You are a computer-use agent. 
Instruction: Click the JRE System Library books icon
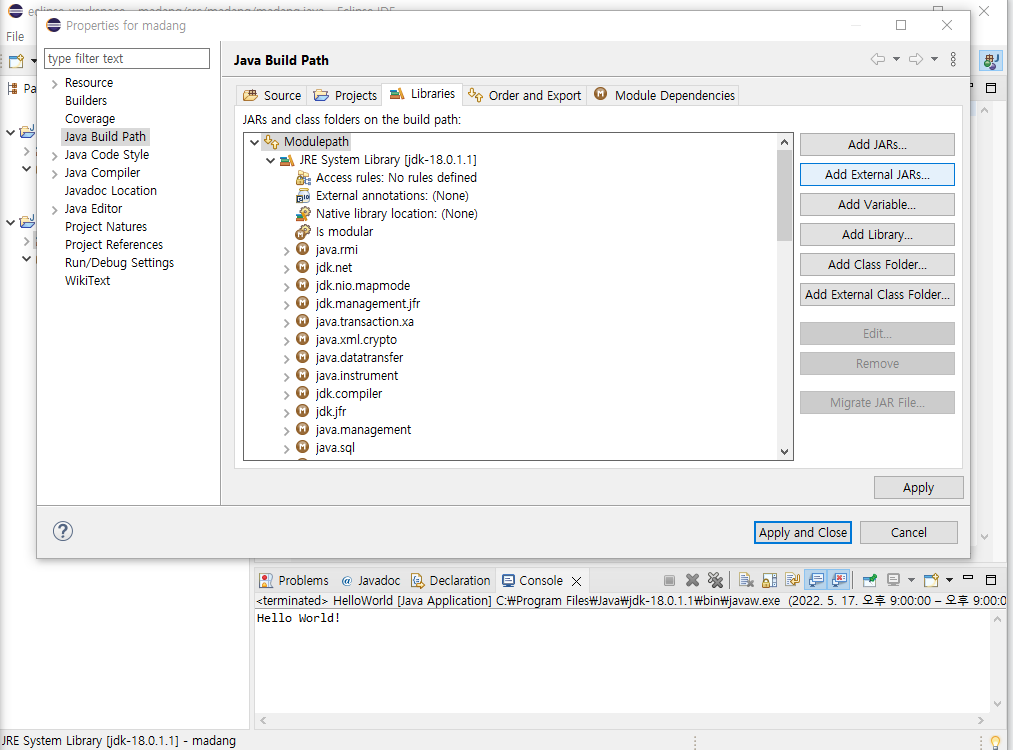click(x=287, y=160)
